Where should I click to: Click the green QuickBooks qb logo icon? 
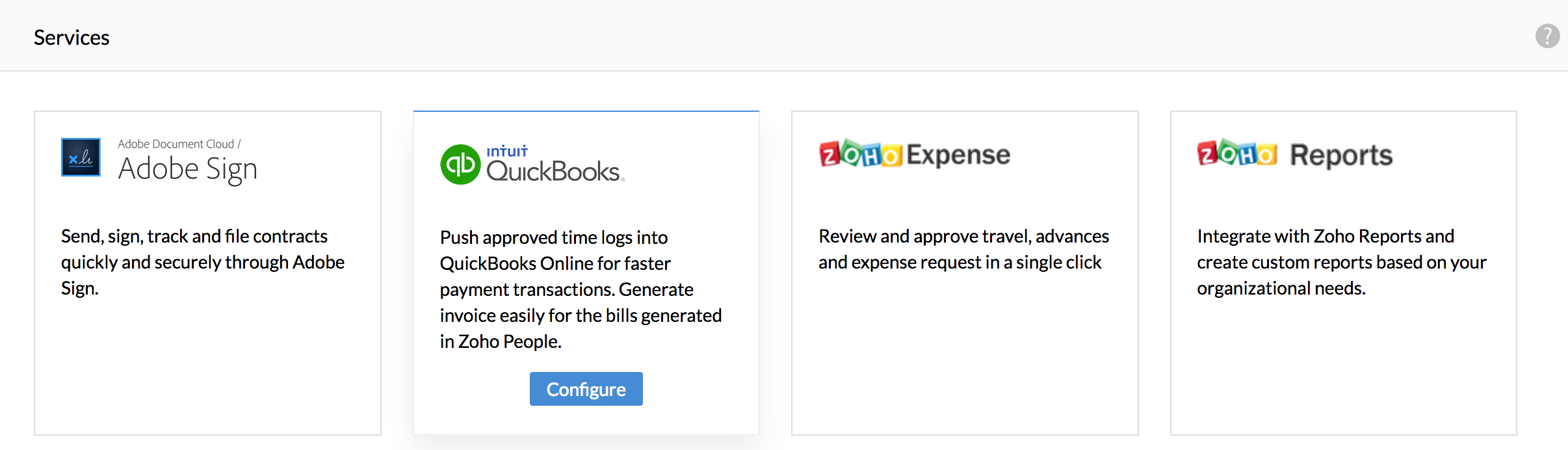460,165
